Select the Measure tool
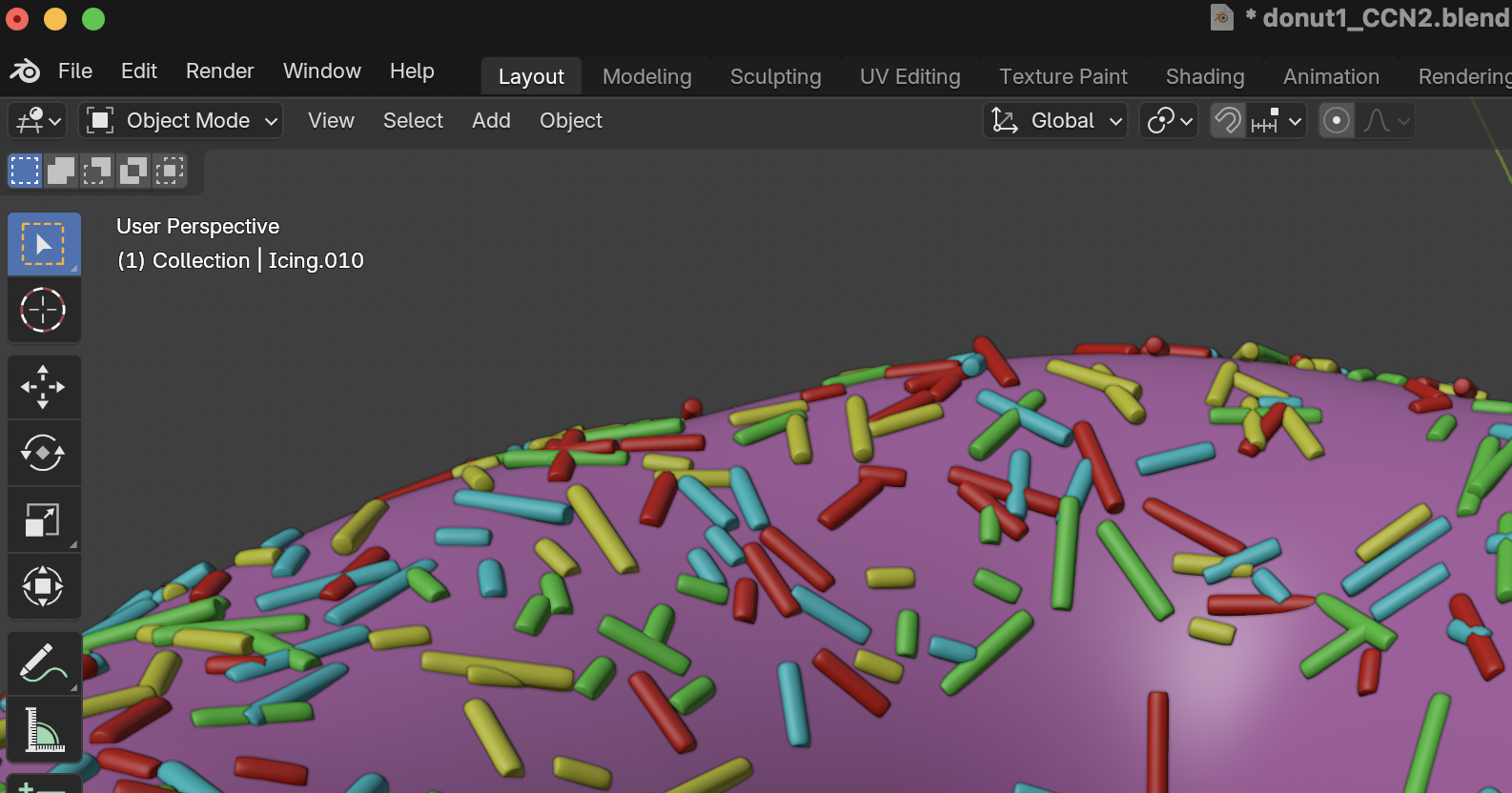The width and height of the screenshot is (1512, 793). [44, 729]
